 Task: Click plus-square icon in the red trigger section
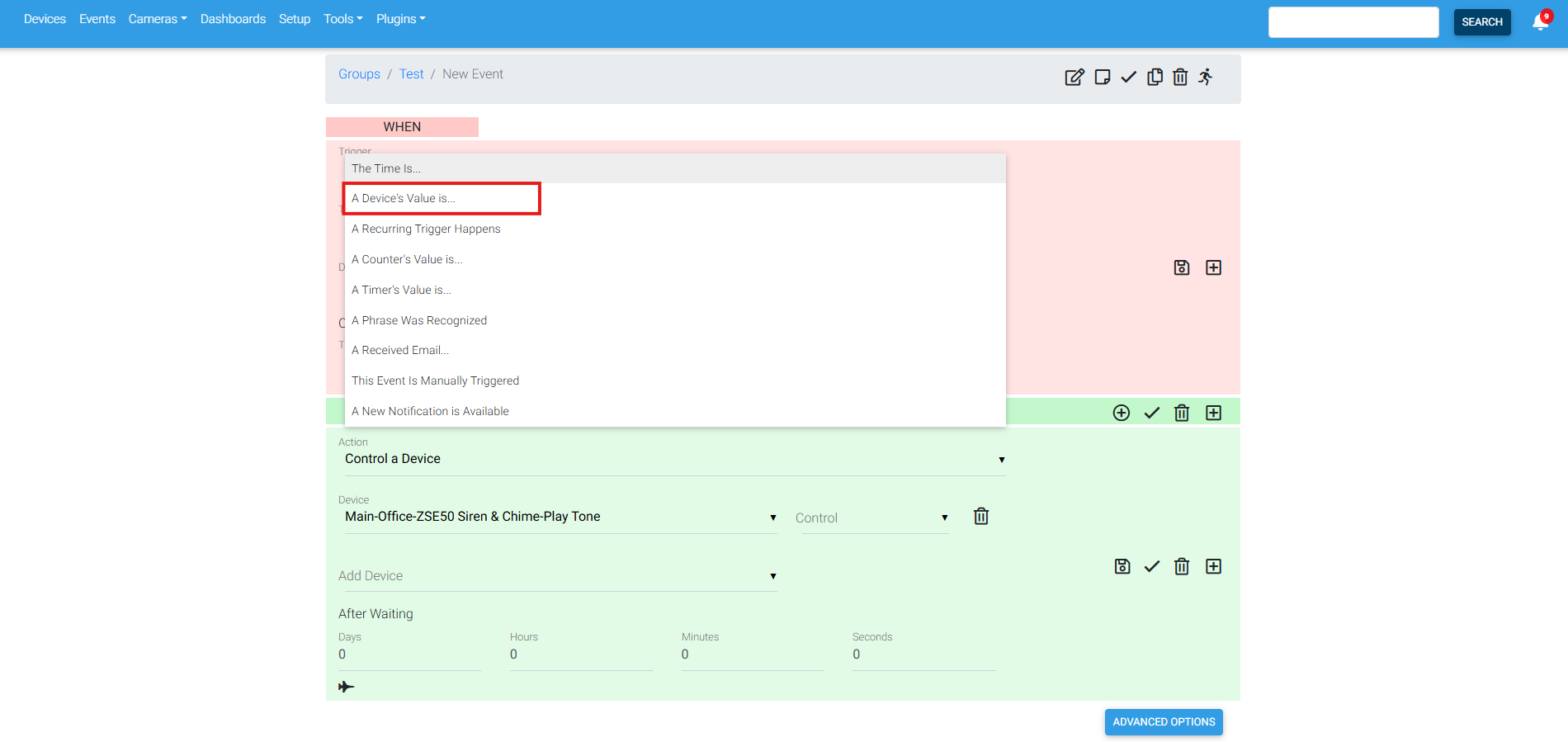point(1213,267)
